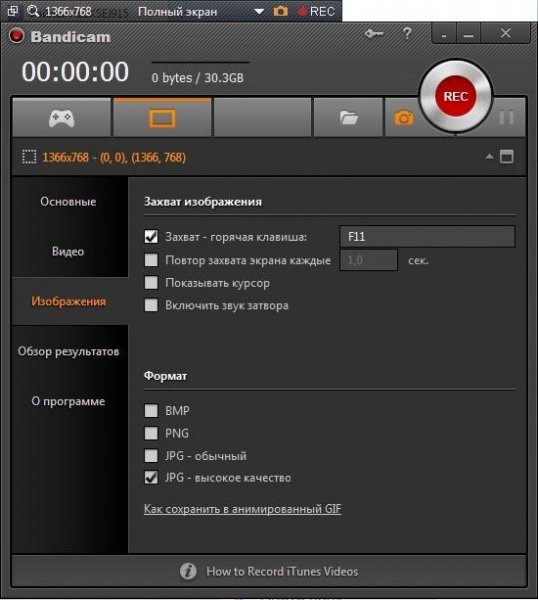This screenshot has height=600, width=538.
Task: Click the window-select icon in top bar
Action: point(13,11)
